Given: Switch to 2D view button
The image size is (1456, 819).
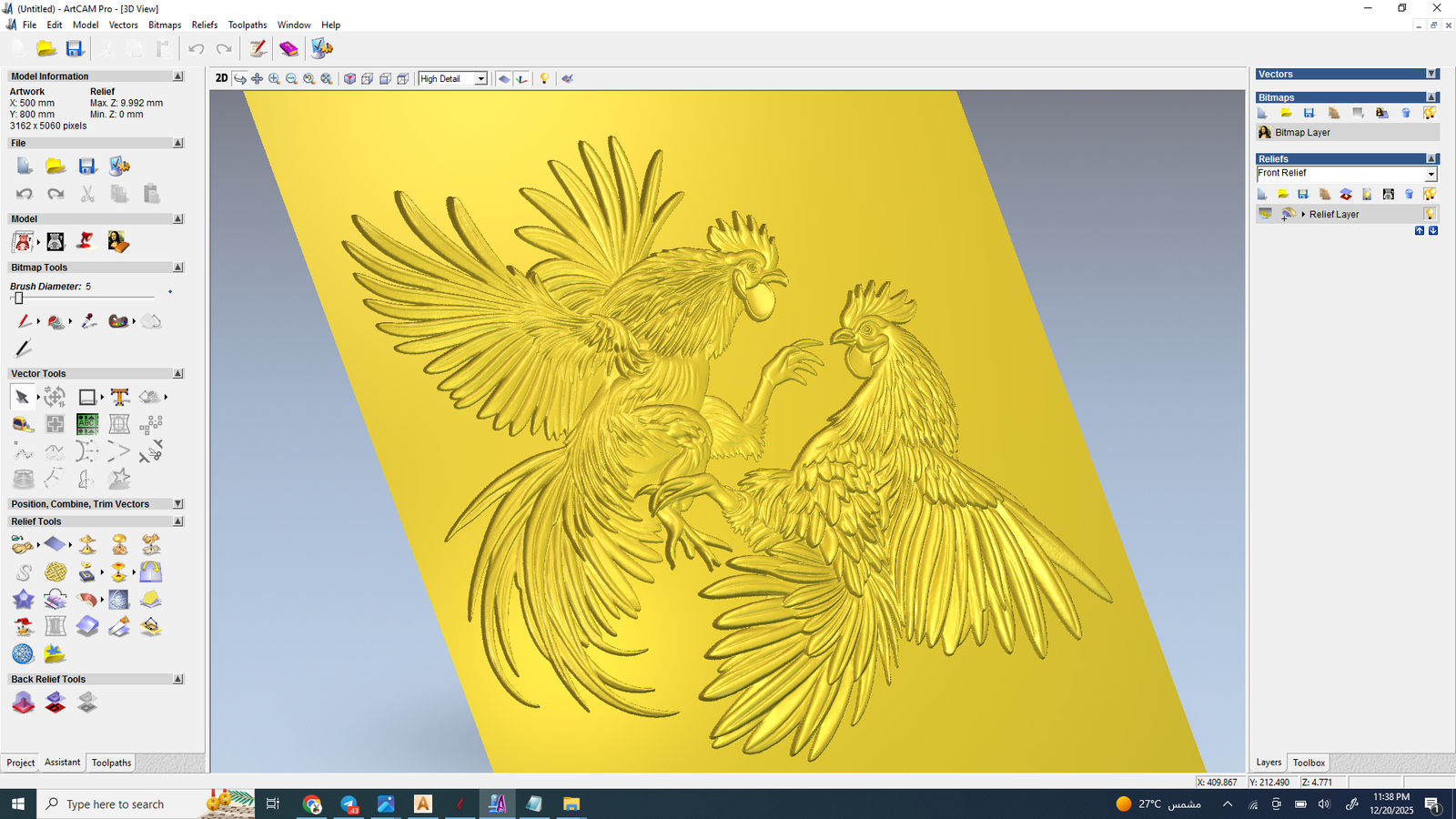Looking at the screenshot, I should [221, 79].
